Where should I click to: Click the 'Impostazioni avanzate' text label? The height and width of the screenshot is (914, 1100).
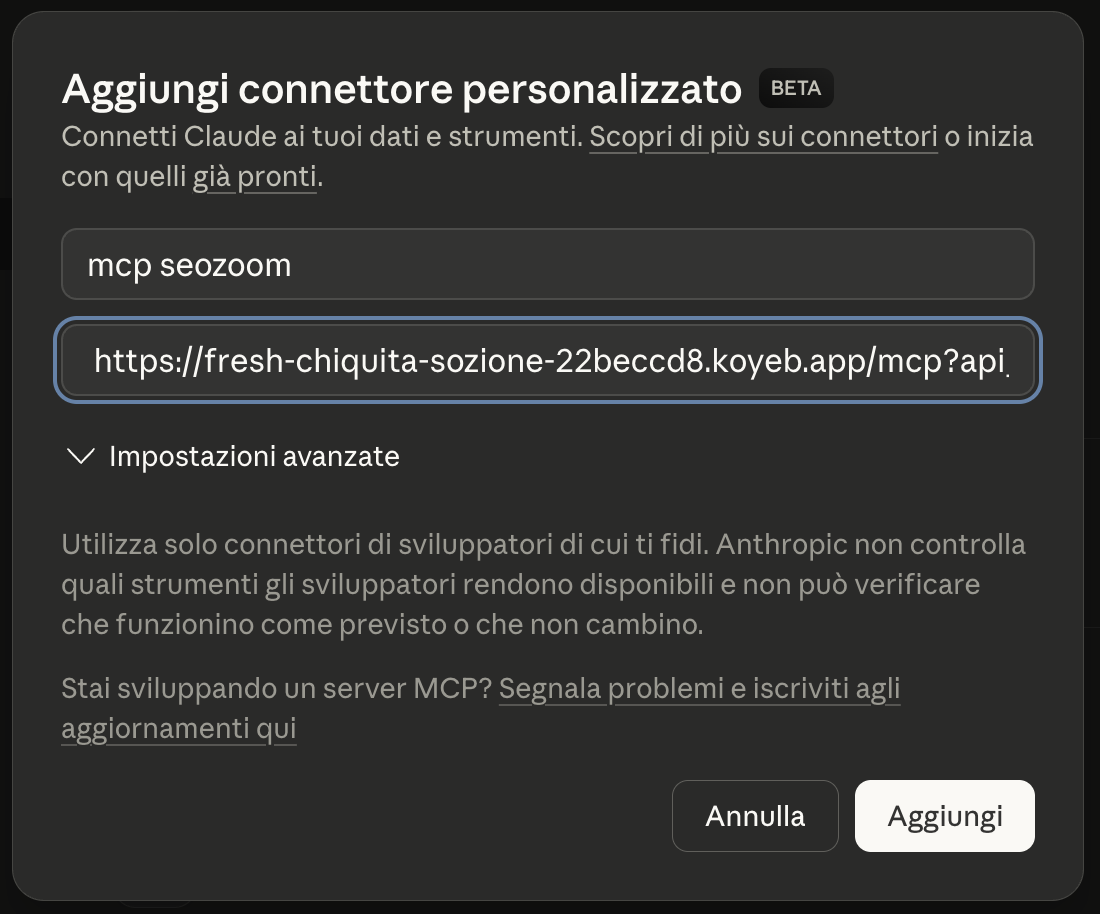coord(253,457)
